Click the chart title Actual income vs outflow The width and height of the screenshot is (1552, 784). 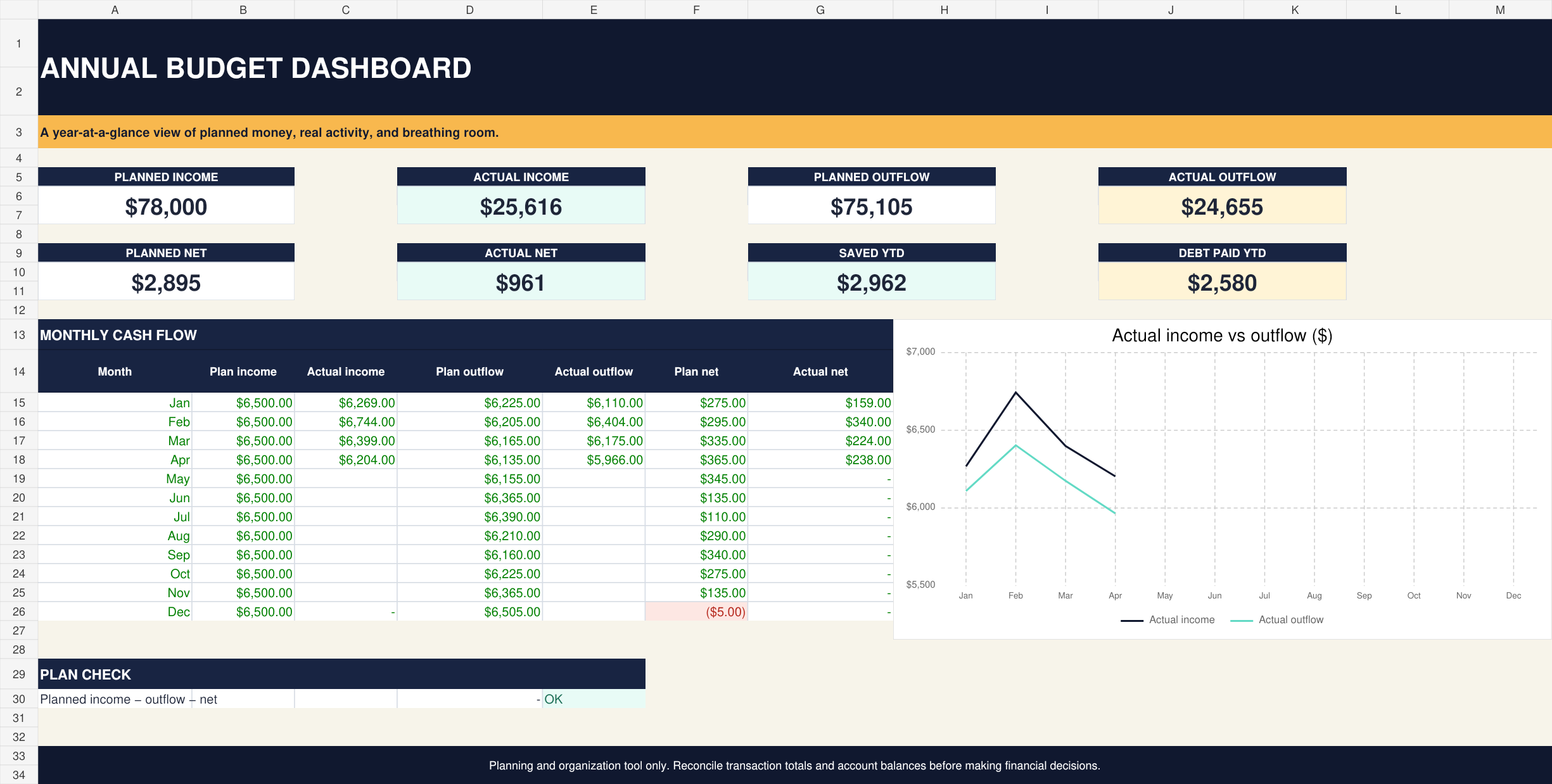[x=1222, y=335]
